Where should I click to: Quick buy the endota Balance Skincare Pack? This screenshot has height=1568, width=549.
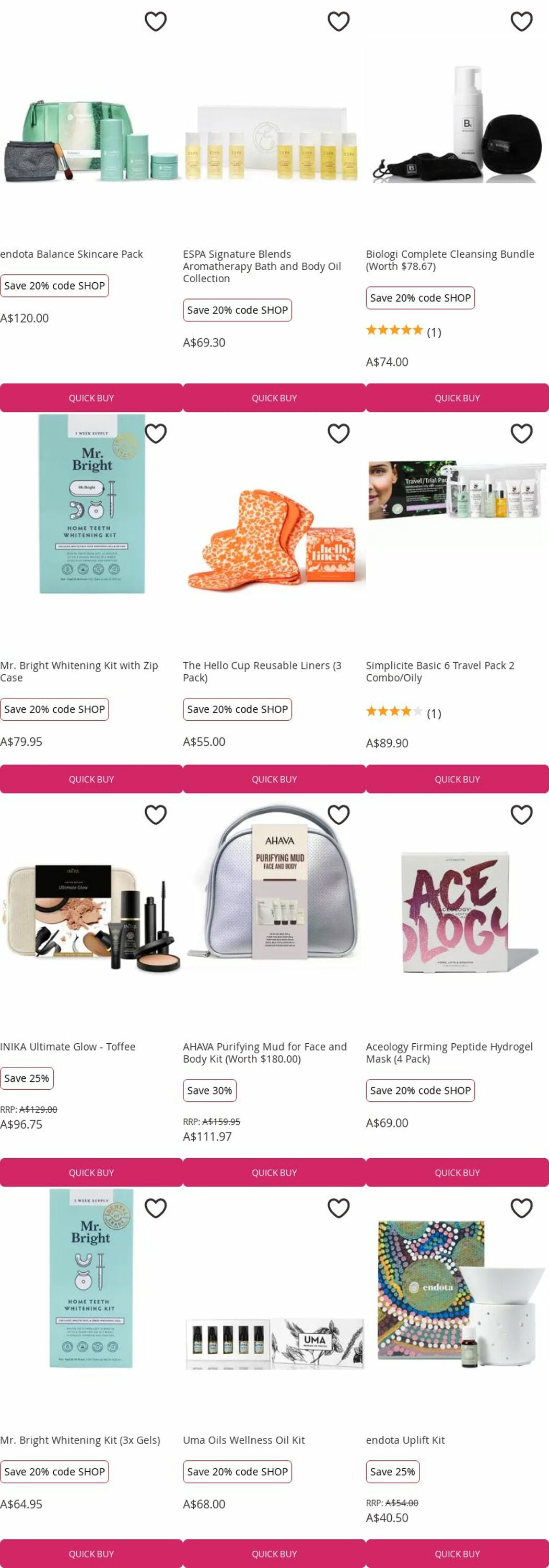[91, 397]
